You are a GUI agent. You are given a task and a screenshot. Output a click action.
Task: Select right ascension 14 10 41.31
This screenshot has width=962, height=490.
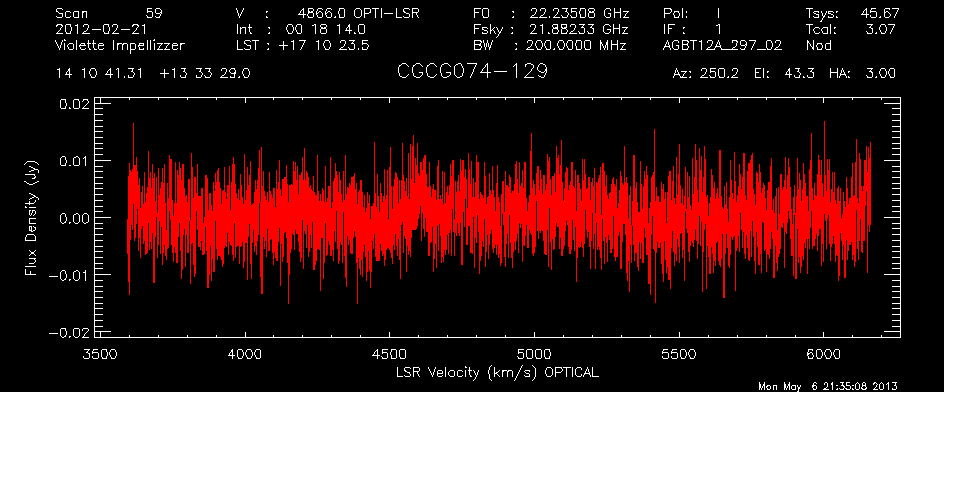[99, 74]
